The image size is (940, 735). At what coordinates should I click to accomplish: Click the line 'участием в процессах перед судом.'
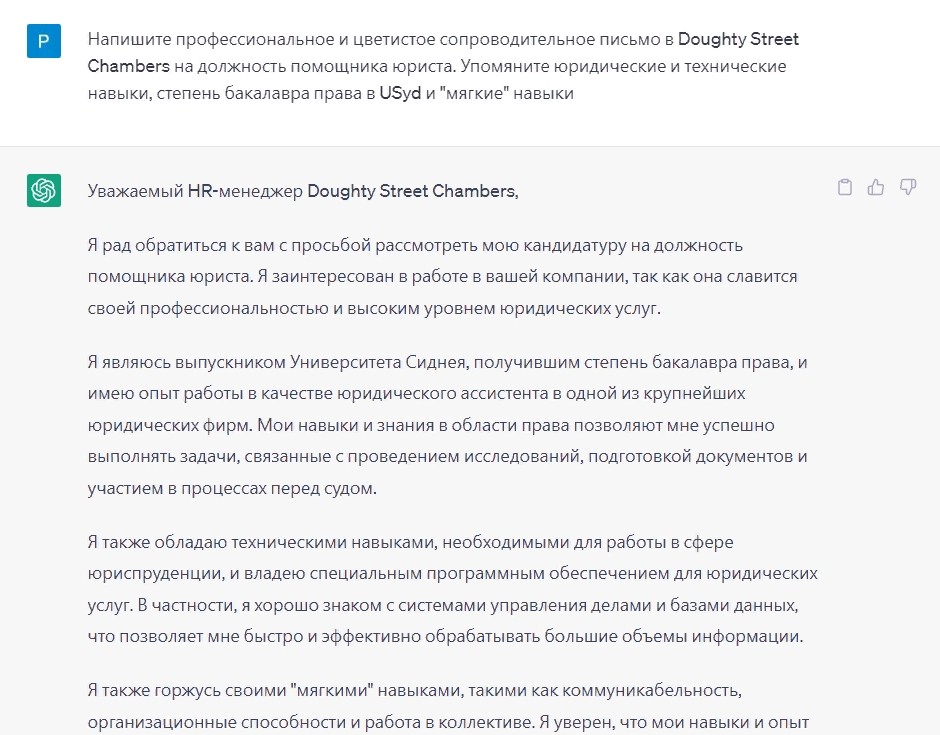point(232,488)
